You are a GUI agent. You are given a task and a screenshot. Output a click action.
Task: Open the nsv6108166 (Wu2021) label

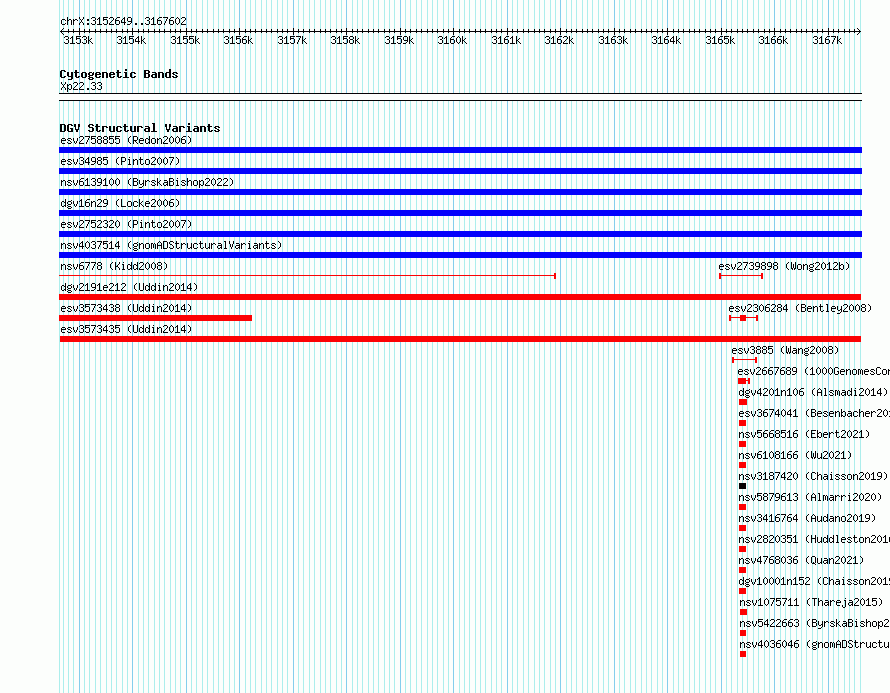pyautogui.click(x=795, y=455)
